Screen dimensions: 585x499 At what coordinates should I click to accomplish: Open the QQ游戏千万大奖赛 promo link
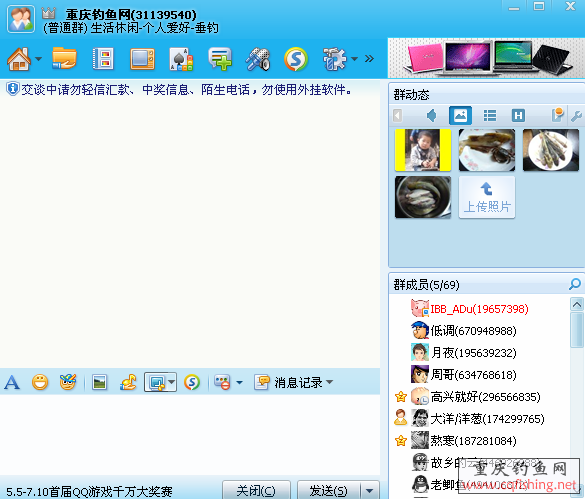coord(90,491)
